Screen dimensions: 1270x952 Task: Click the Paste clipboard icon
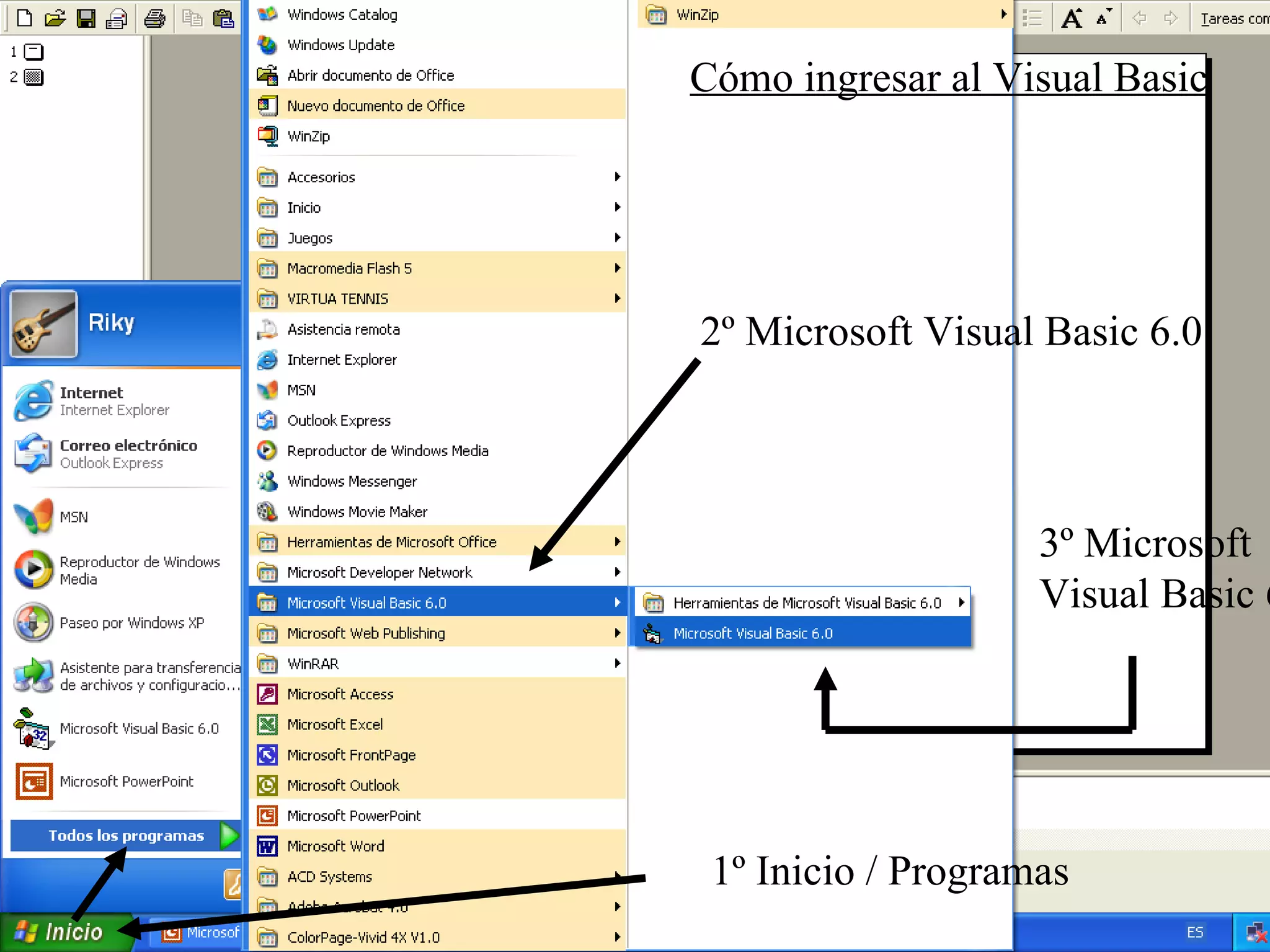tap(223, 18)
